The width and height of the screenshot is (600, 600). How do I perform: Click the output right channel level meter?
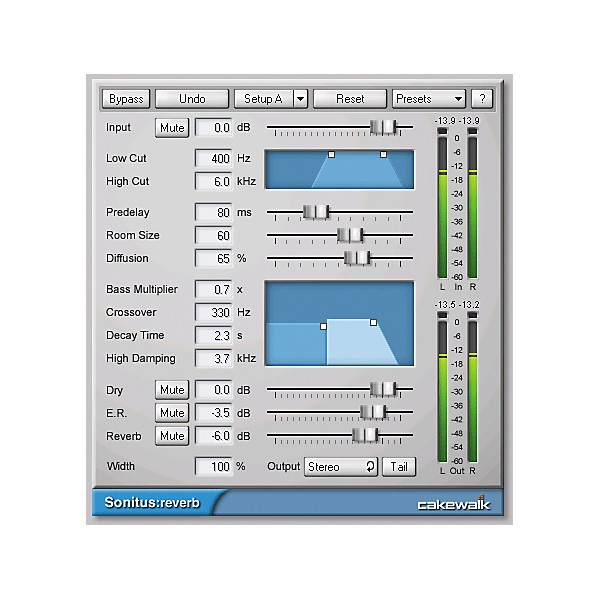tap(473, 387)
